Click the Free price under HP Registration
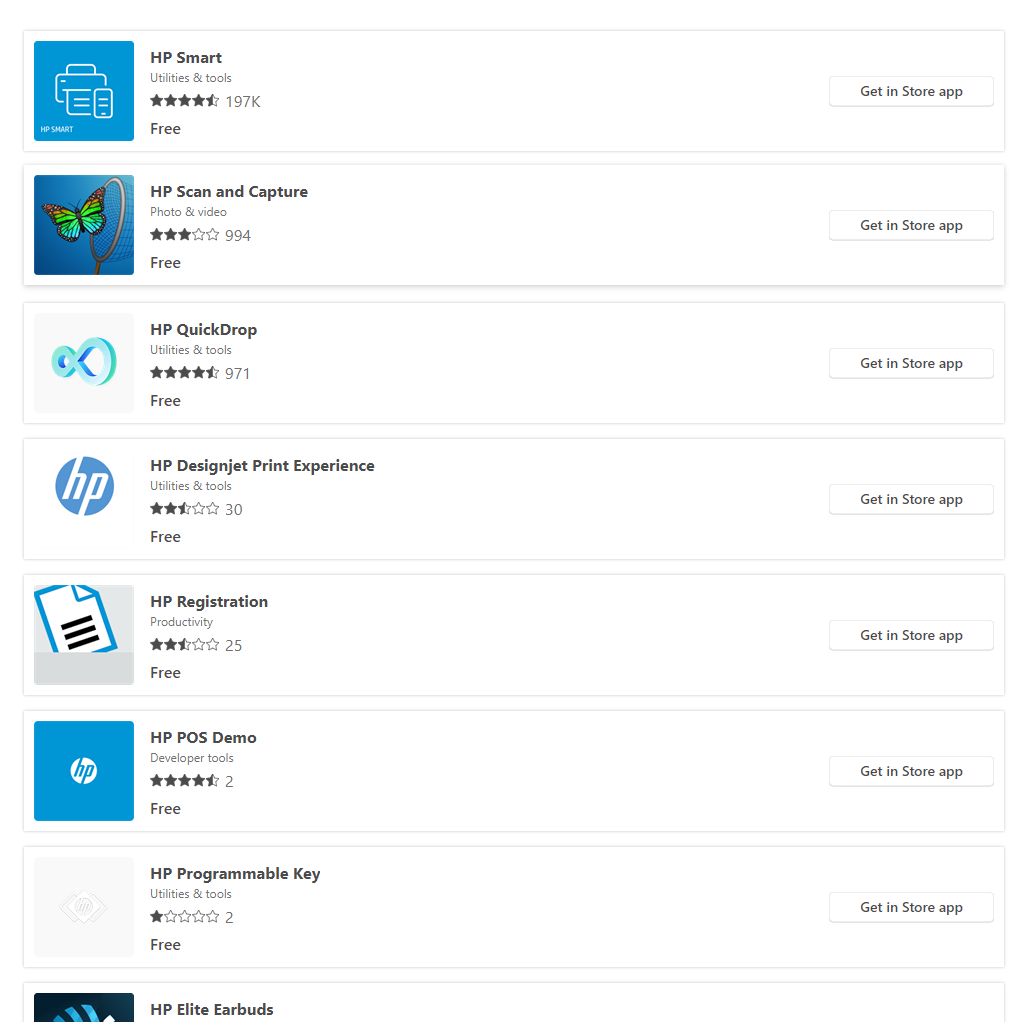Screen dimensions: 1036x1022 165,673
